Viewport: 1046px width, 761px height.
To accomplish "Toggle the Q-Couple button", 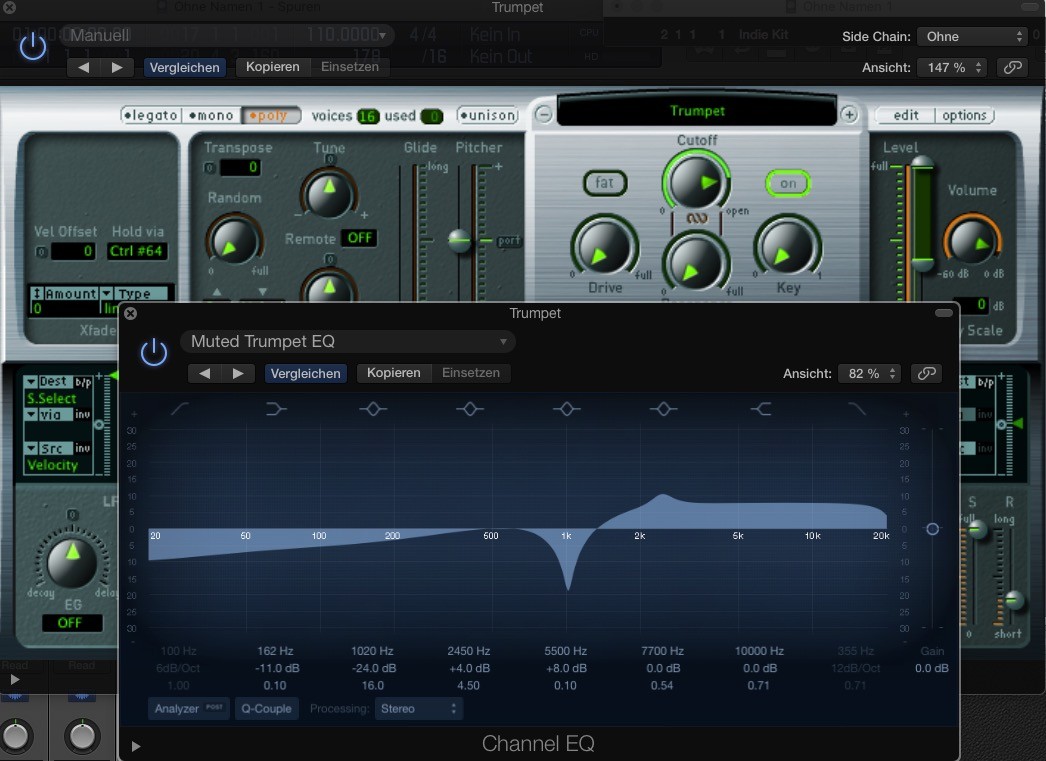I will 266,709.
